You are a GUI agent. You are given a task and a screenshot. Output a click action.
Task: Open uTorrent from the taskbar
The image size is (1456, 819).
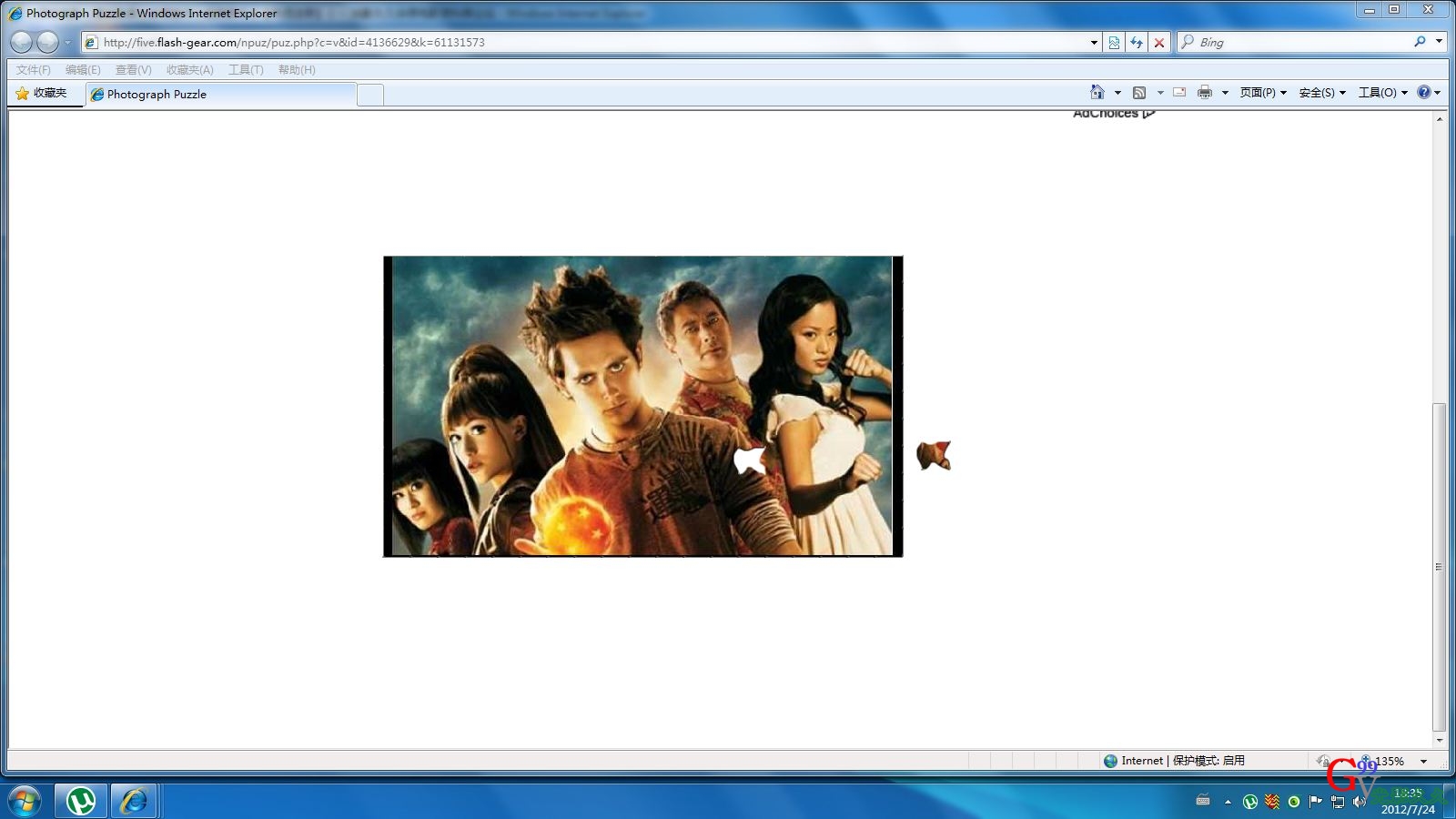pyautogui.click(x=81, y=801)
